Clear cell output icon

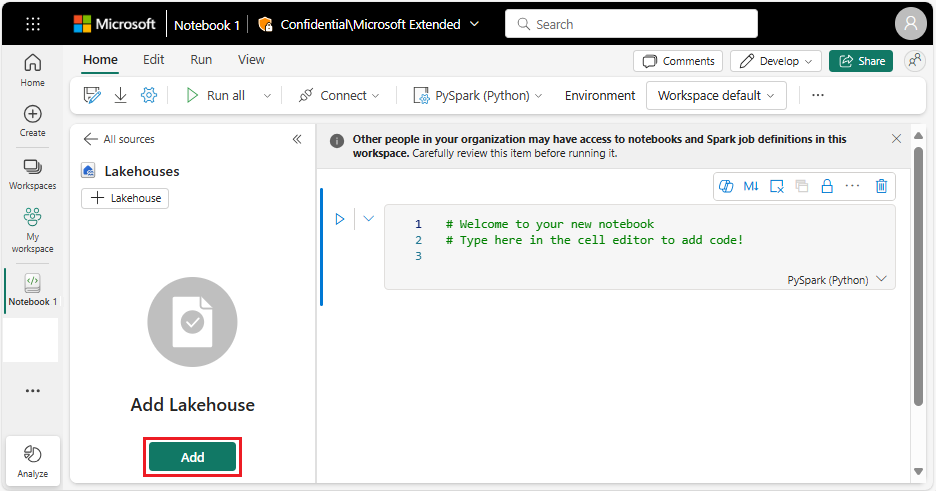click(777, 186)
